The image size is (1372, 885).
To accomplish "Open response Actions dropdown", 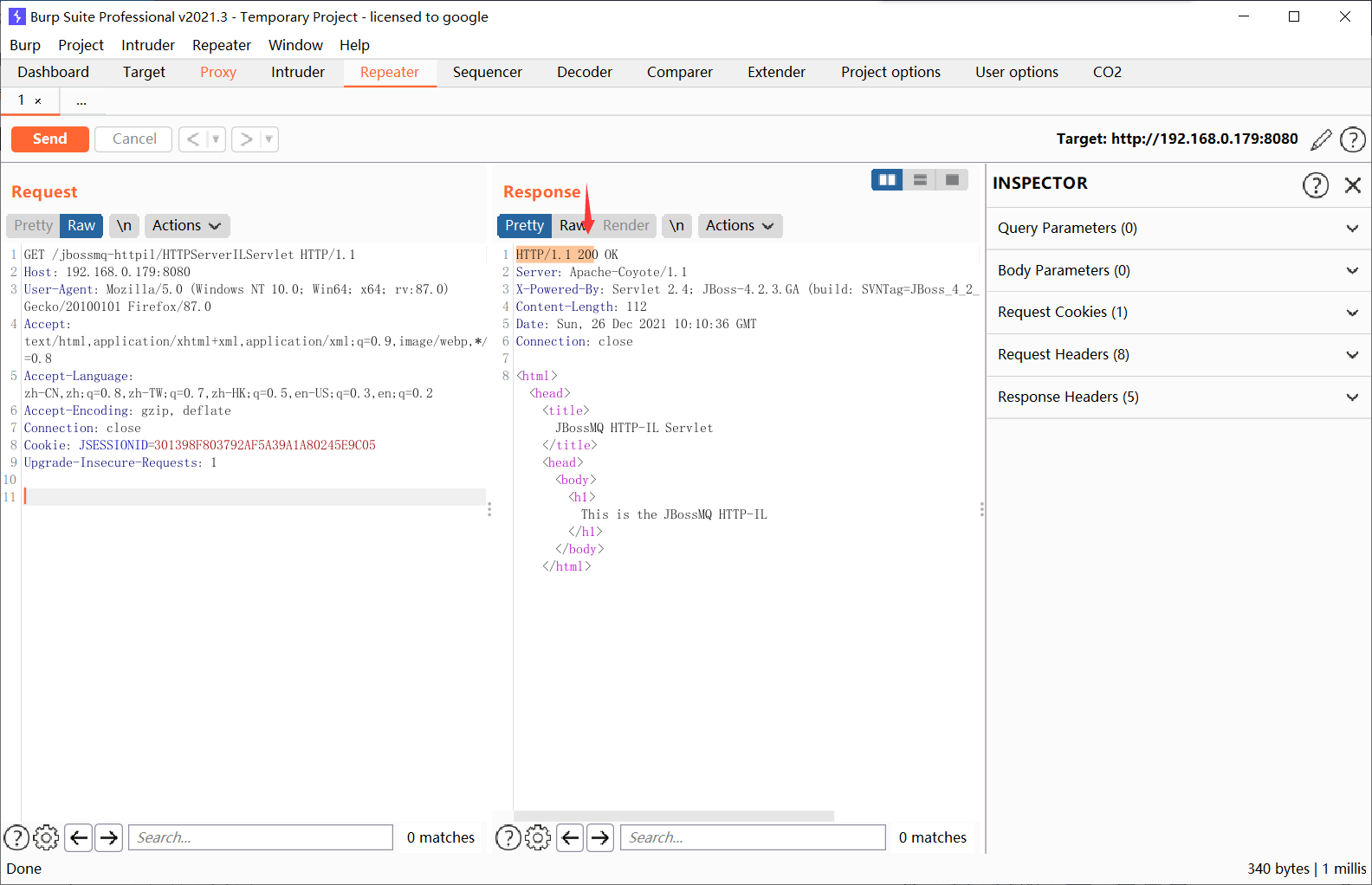I will pos(740,225).
